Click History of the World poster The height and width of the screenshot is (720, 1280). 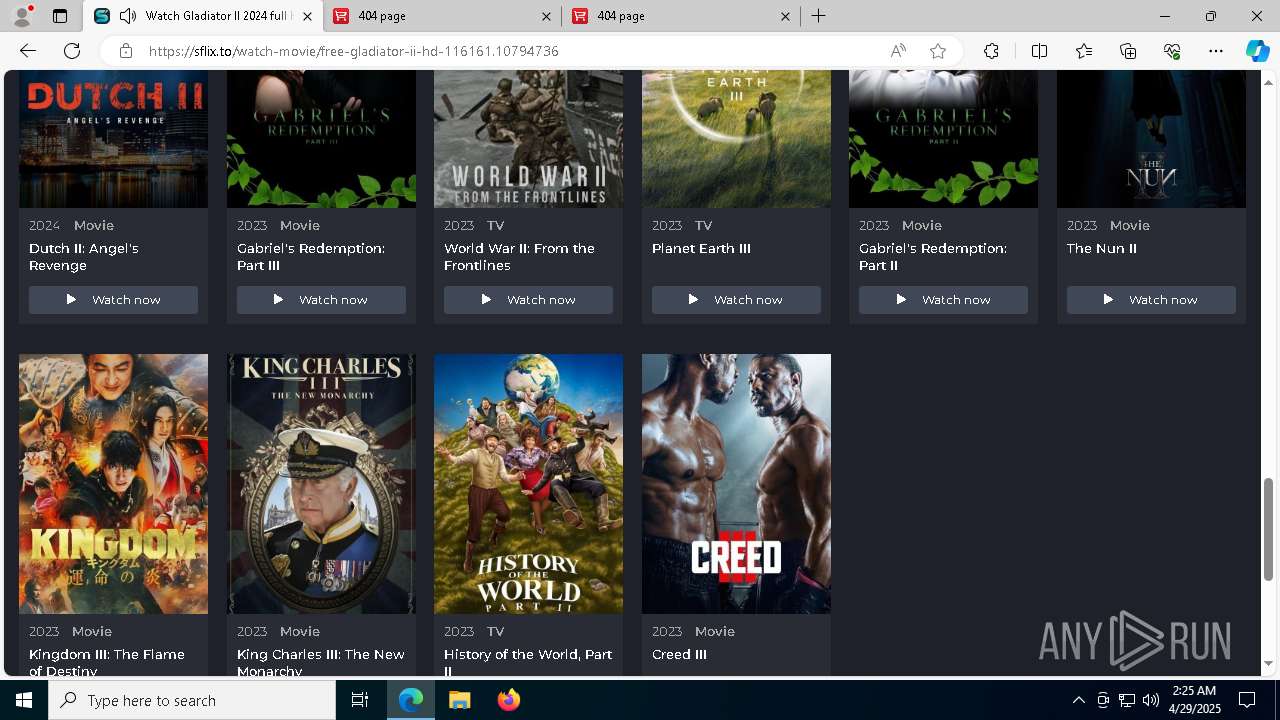click(x=528, y=484)
